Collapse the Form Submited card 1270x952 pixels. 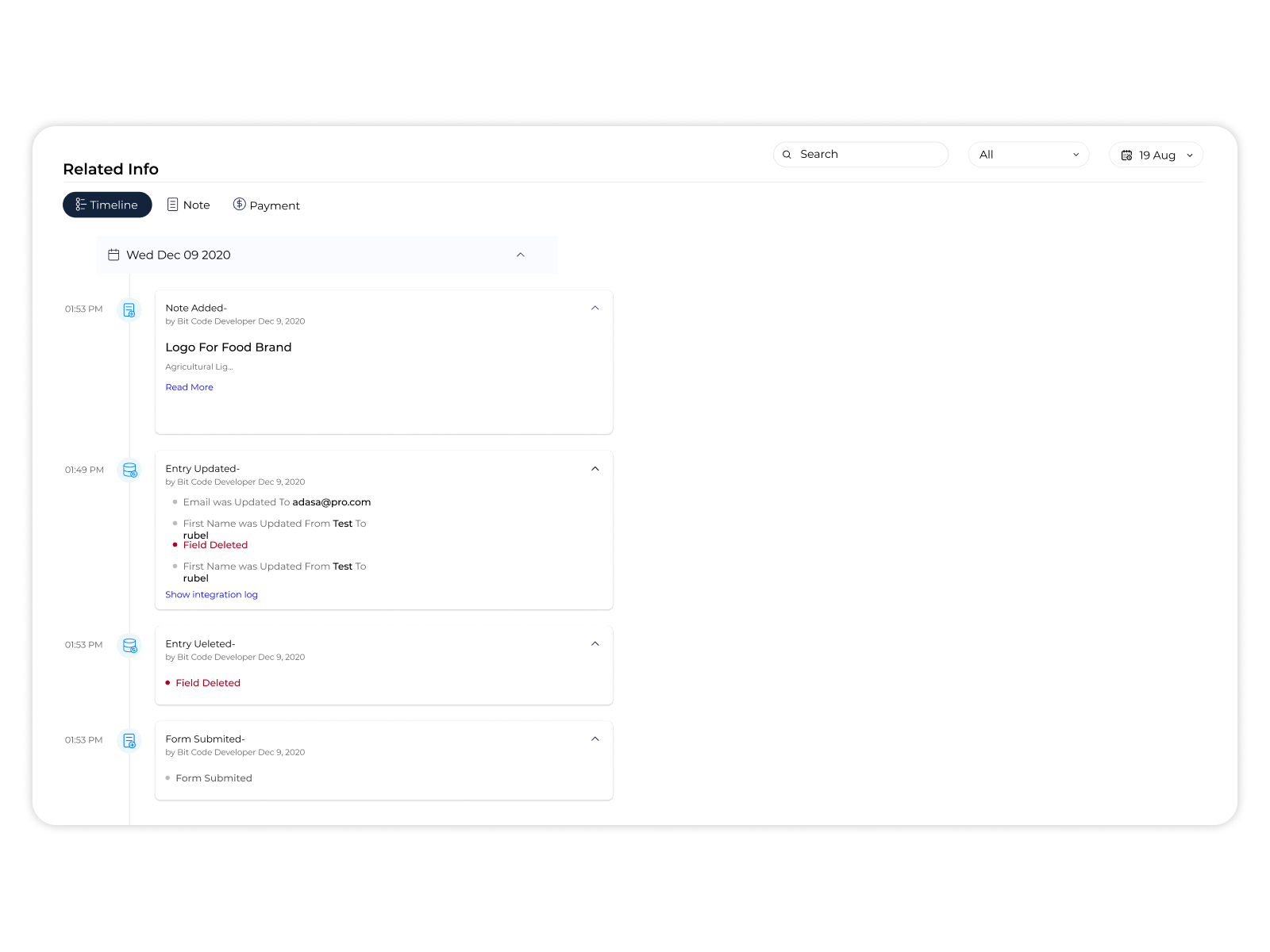point(595,739)
